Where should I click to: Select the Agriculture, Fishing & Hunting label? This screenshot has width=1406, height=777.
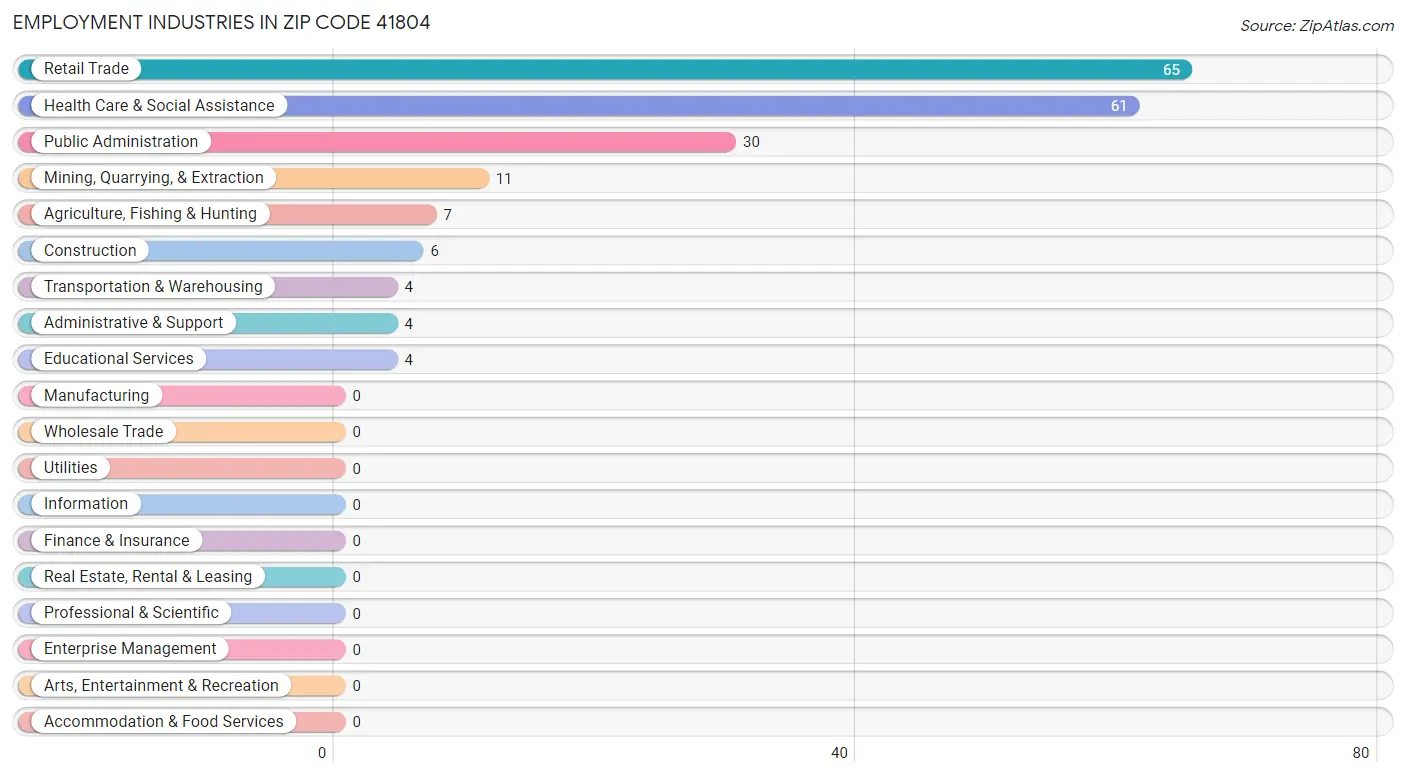pyautogui.click(x=150, y=213)
